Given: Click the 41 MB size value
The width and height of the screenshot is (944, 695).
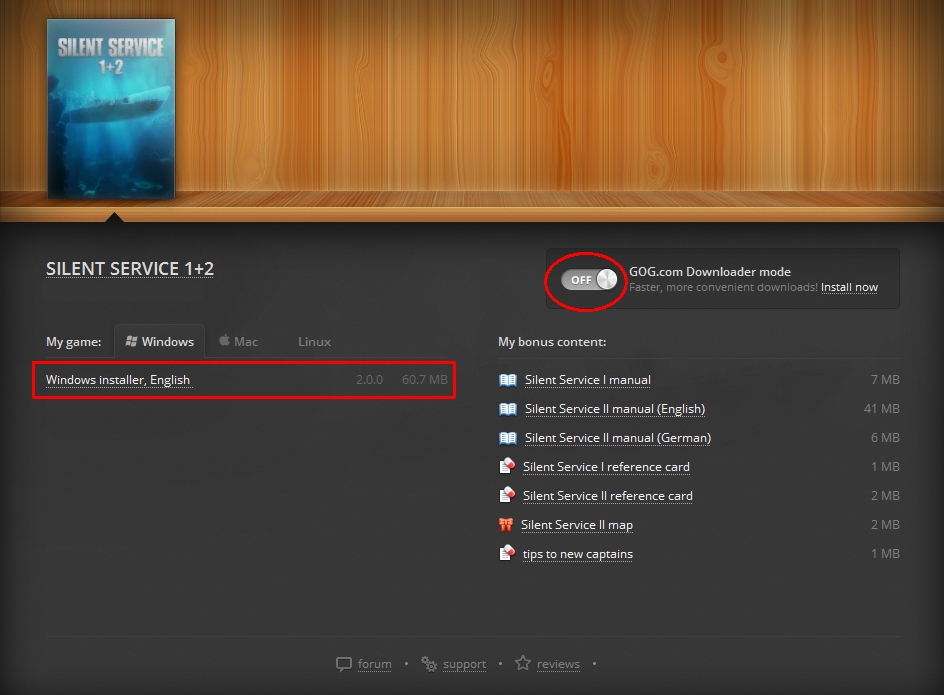Looking at the screenshot, I should coord(881,409).
